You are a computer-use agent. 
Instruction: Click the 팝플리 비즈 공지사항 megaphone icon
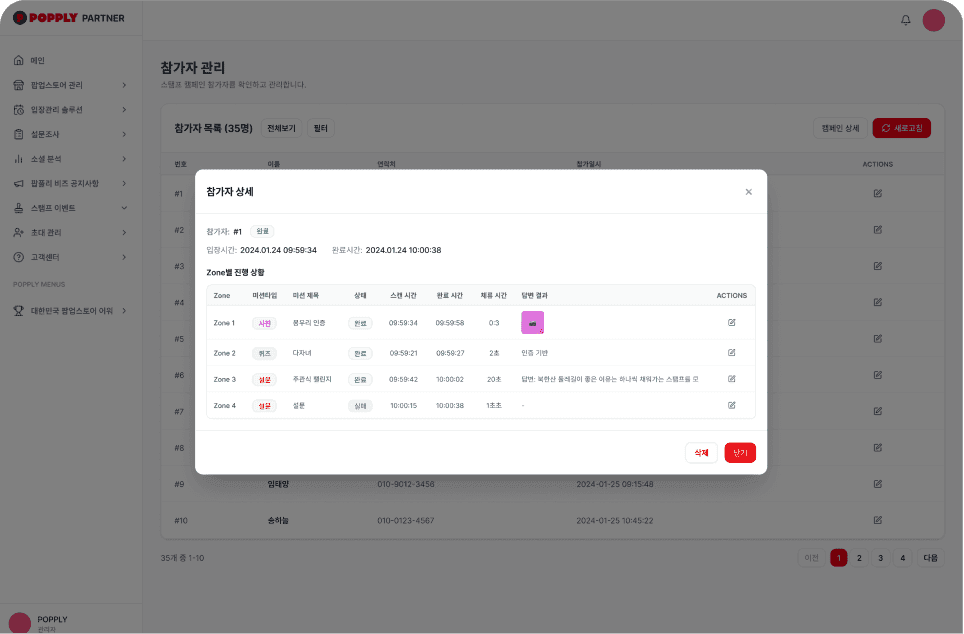point(18,184)
